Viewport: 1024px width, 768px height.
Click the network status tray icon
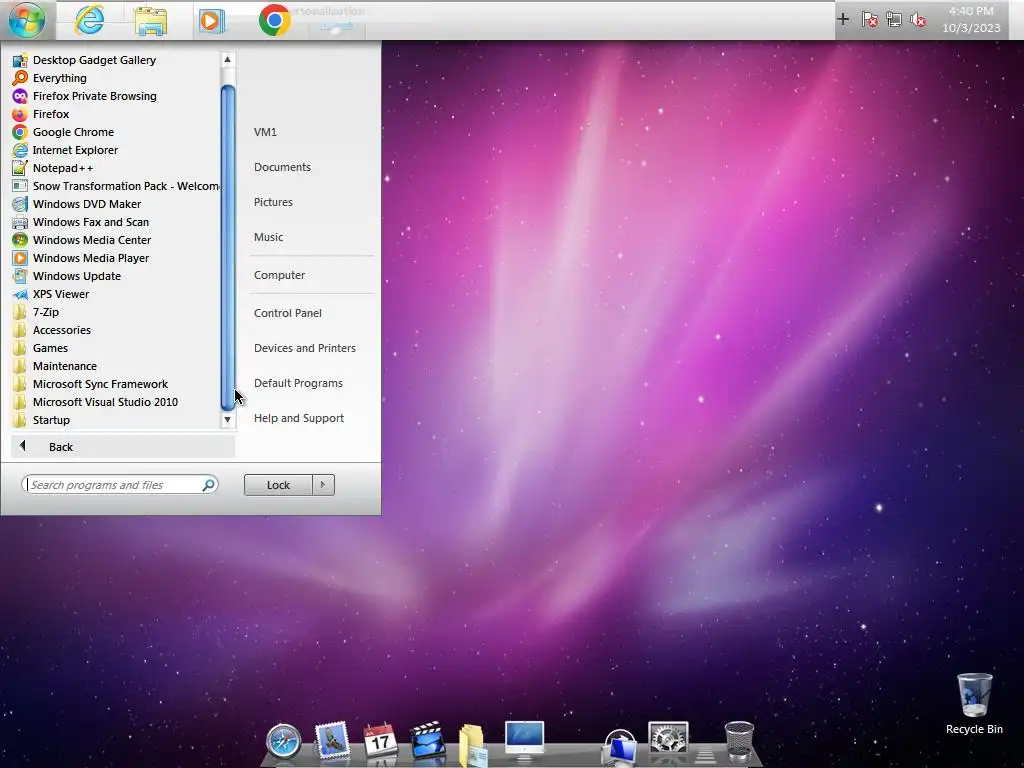click(894, 20)
